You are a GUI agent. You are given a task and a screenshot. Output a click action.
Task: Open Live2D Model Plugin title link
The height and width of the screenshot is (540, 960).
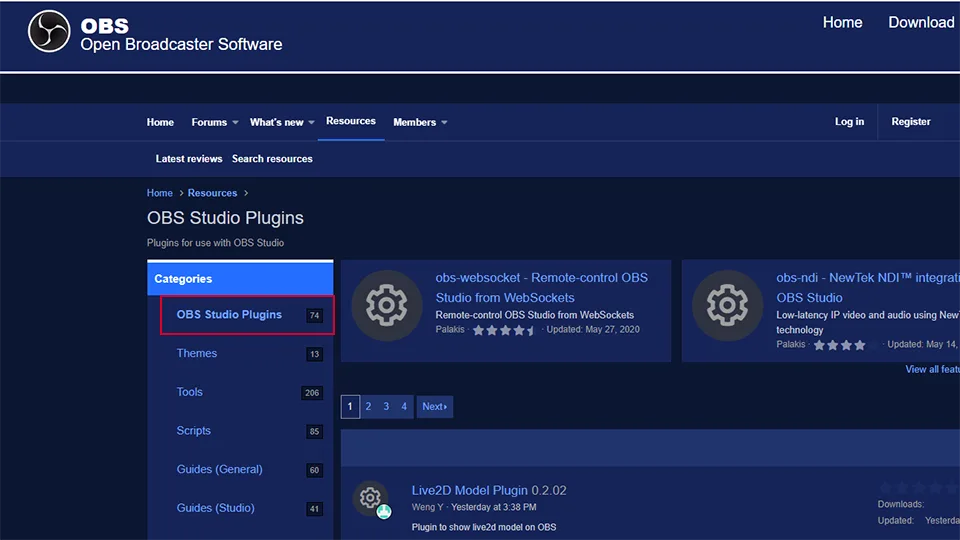point(470,490)
